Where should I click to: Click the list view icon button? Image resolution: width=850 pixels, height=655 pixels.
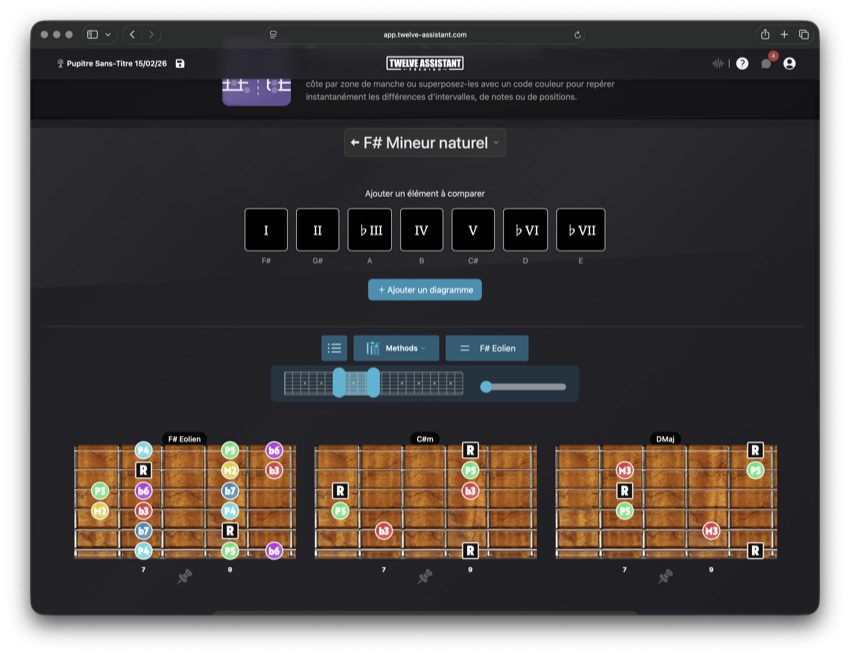334,348
